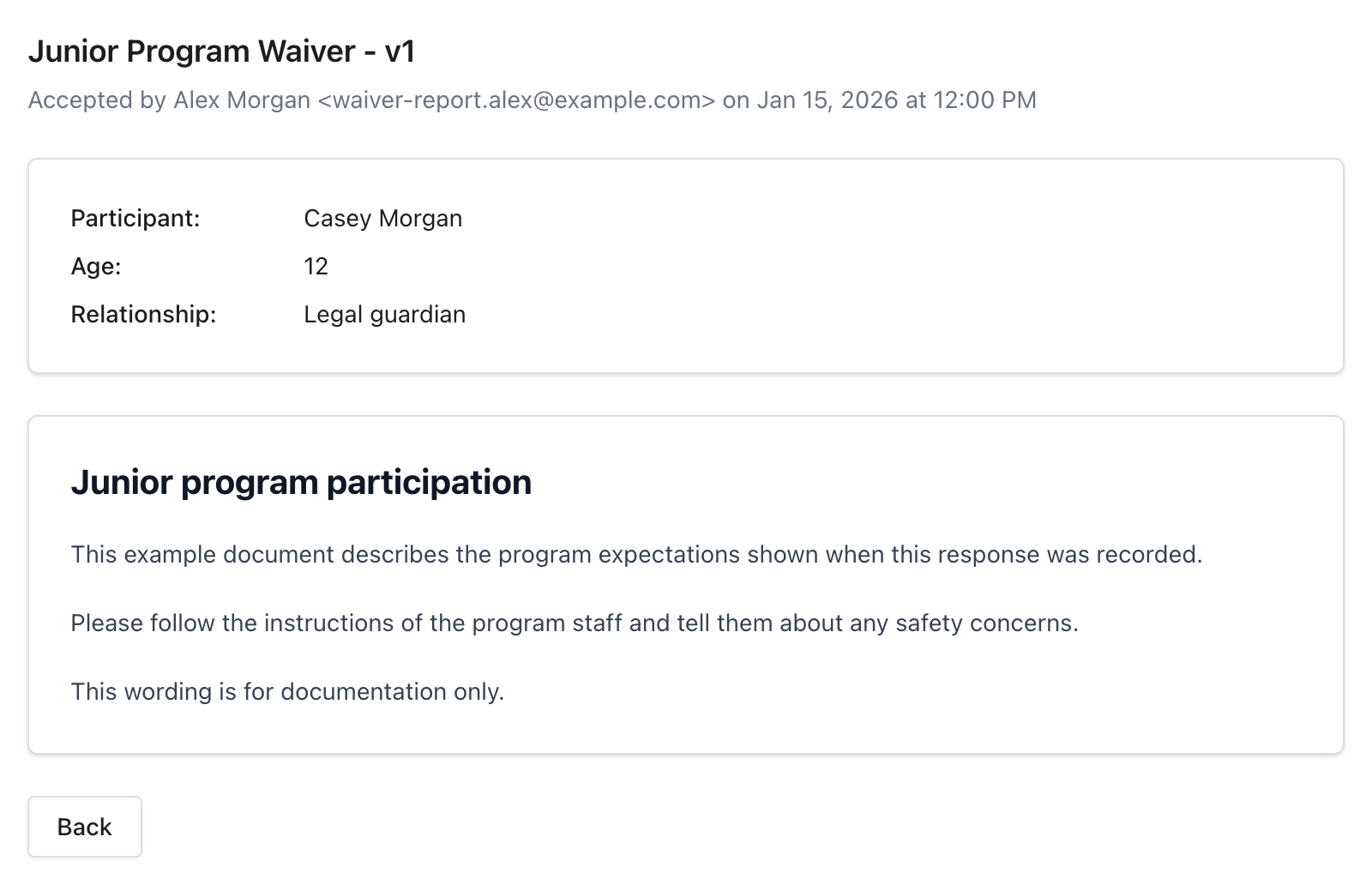Click the v1 version text in title
The height and width of the screenshot is (885, 1372).
[400, 51]
